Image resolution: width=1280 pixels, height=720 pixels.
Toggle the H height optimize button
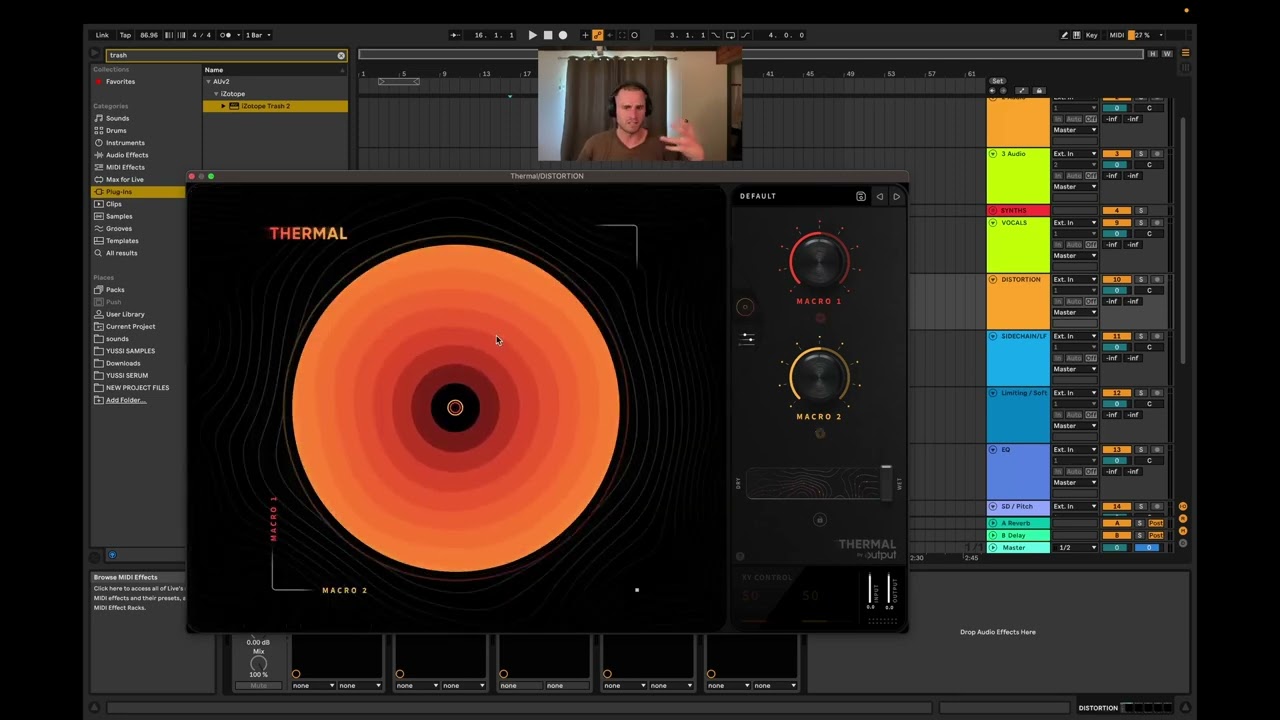point(1153,54)
